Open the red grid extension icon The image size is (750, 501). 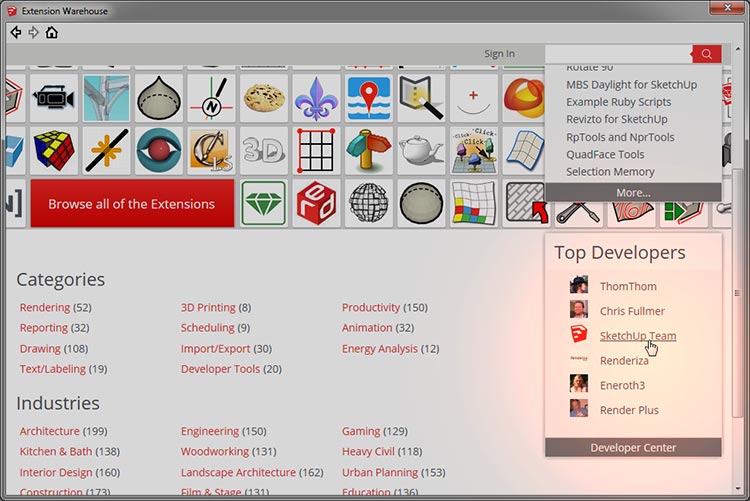point(316,151)
